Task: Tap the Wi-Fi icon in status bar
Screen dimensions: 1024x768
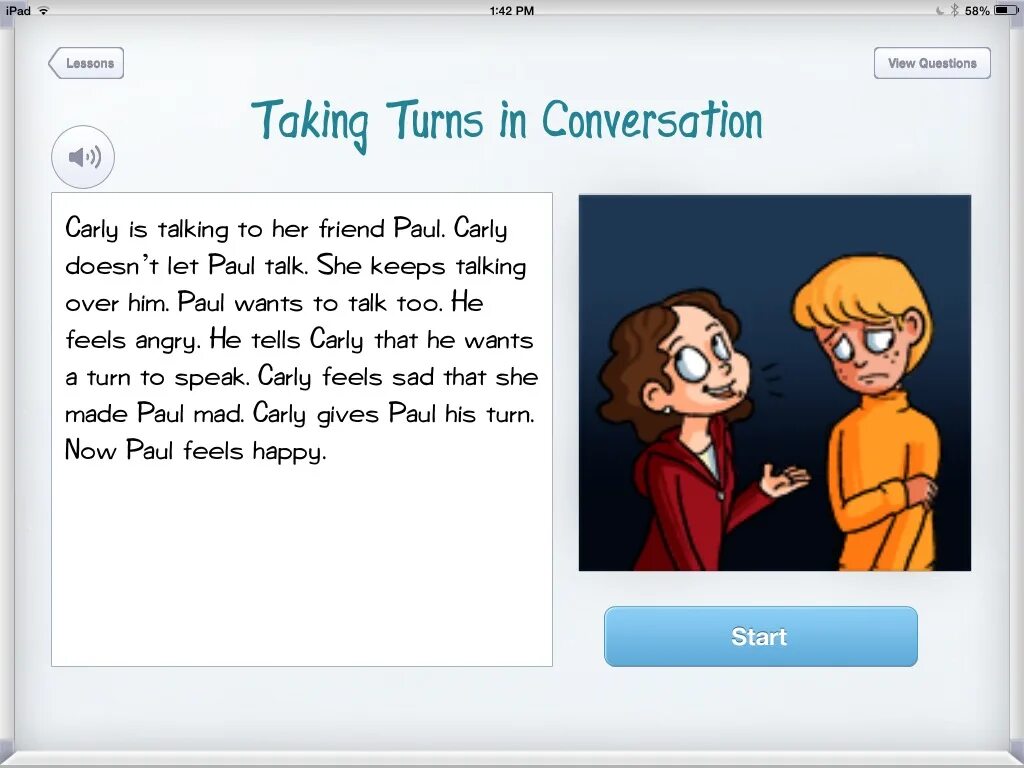Action: [44, 10]
